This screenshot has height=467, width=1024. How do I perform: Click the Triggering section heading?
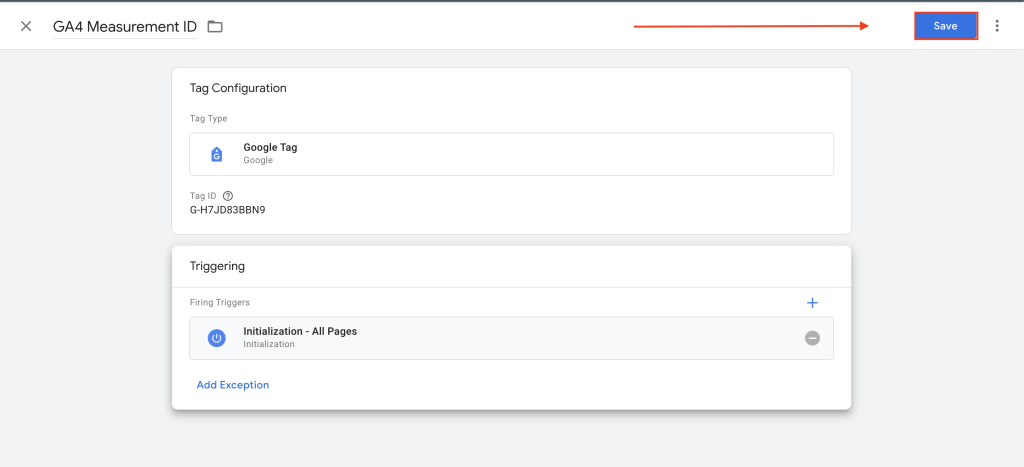pyautogui.click(x=217, y=266)
